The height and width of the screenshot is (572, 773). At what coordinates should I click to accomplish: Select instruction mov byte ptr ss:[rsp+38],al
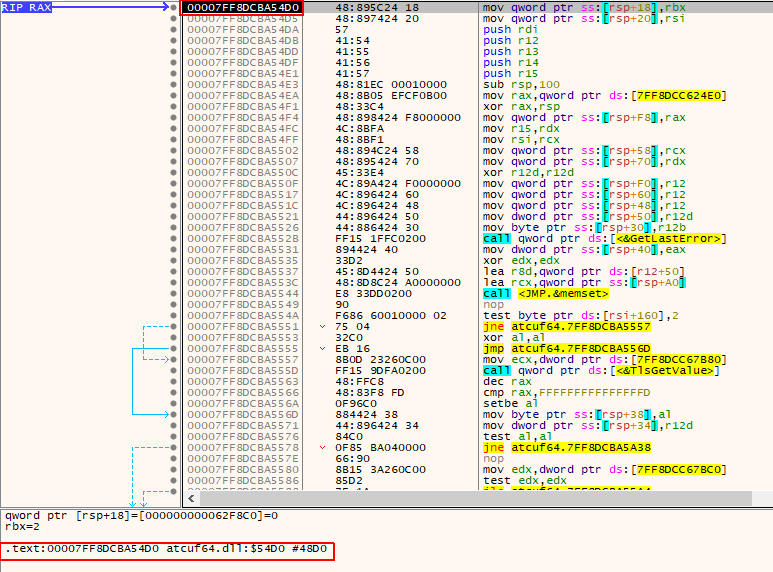[577, 414]
